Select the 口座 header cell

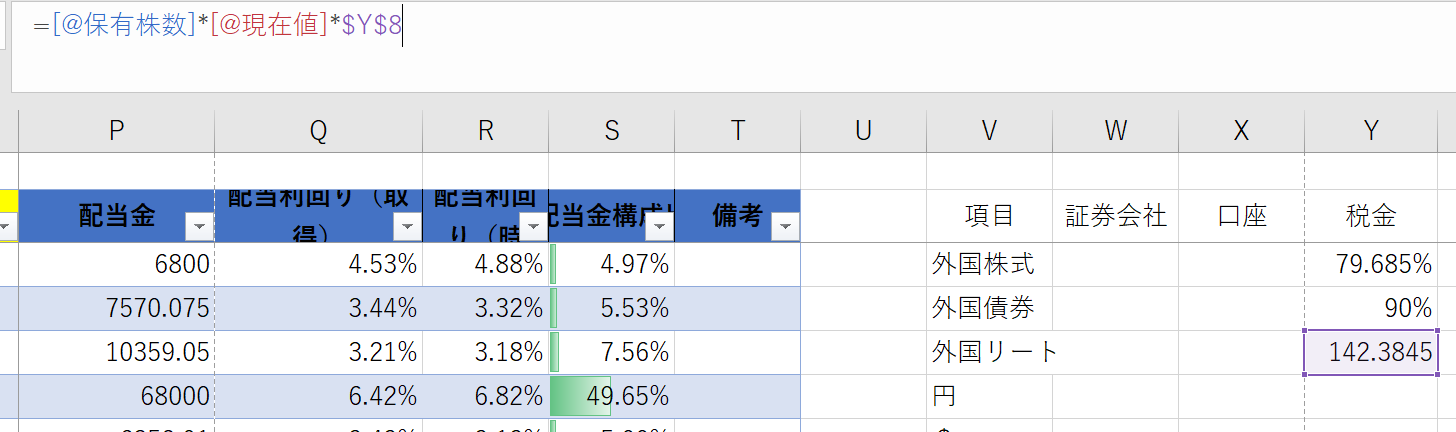tap(1241, 215)
